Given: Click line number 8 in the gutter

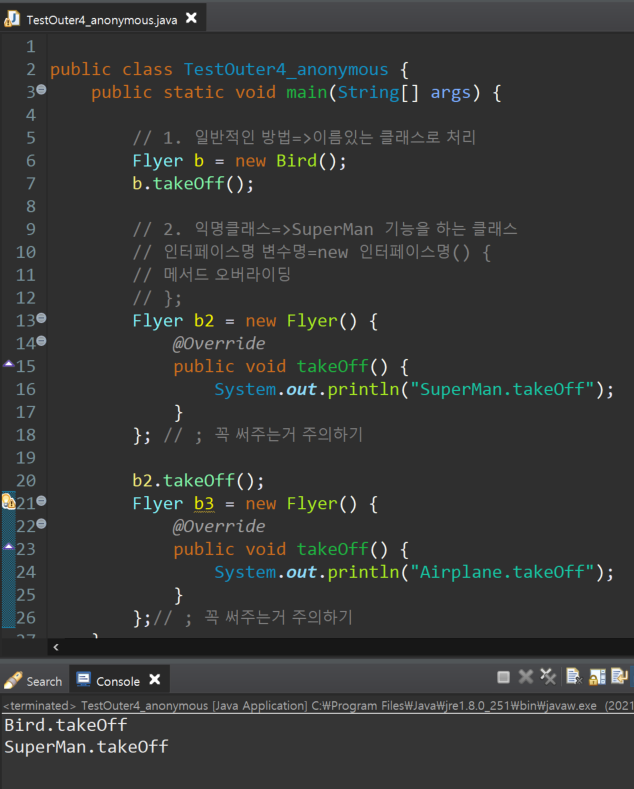Looking at the screenshot, I should [31, 207].
